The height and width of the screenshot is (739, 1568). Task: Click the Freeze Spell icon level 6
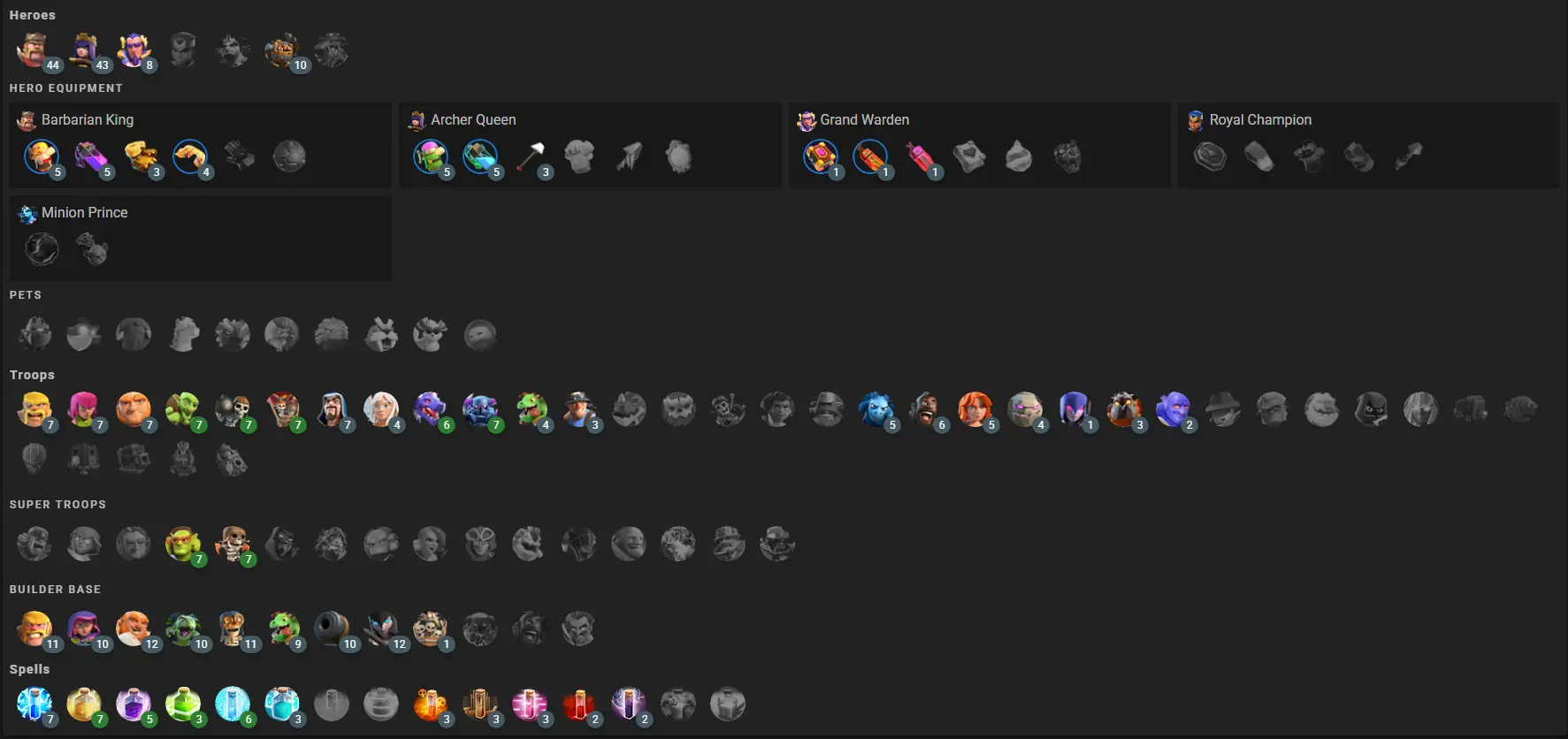click(233, 705)
